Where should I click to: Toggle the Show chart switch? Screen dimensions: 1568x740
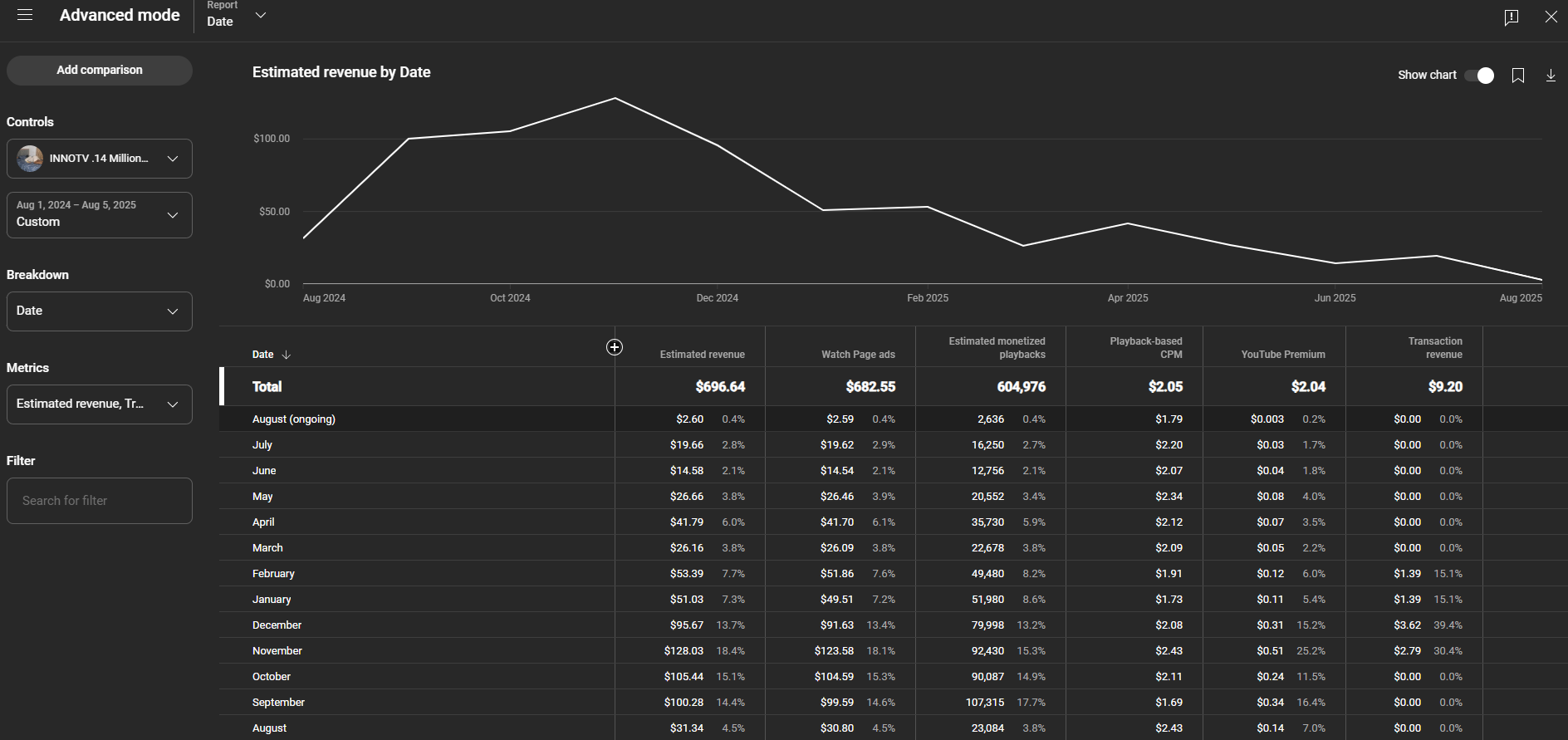click(1479, 76)
